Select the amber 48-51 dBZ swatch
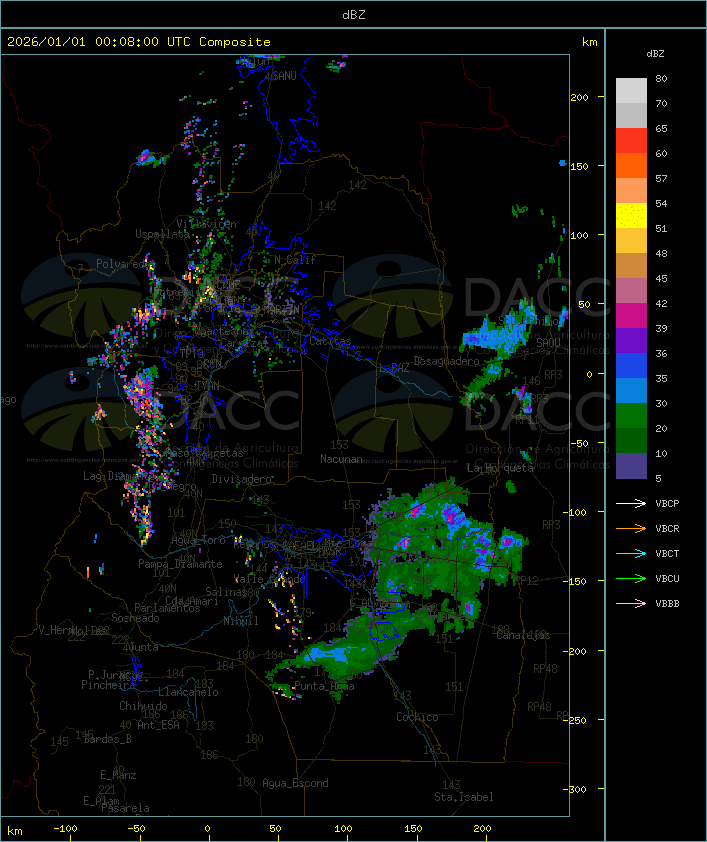The height and width of the screenshot is (842, 707). [631, 241]
